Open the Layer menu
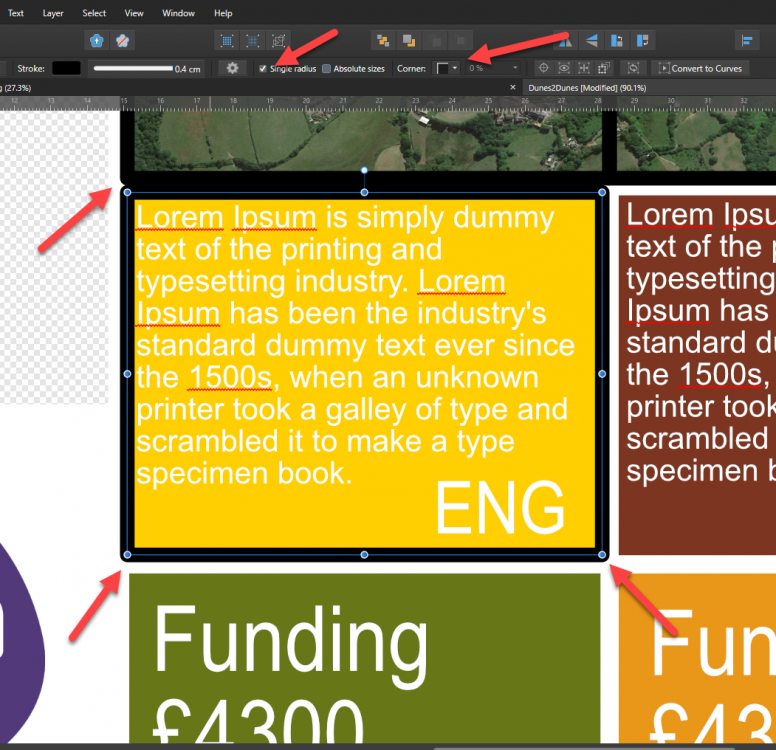 pyautogui.click(x=53, y=13)
